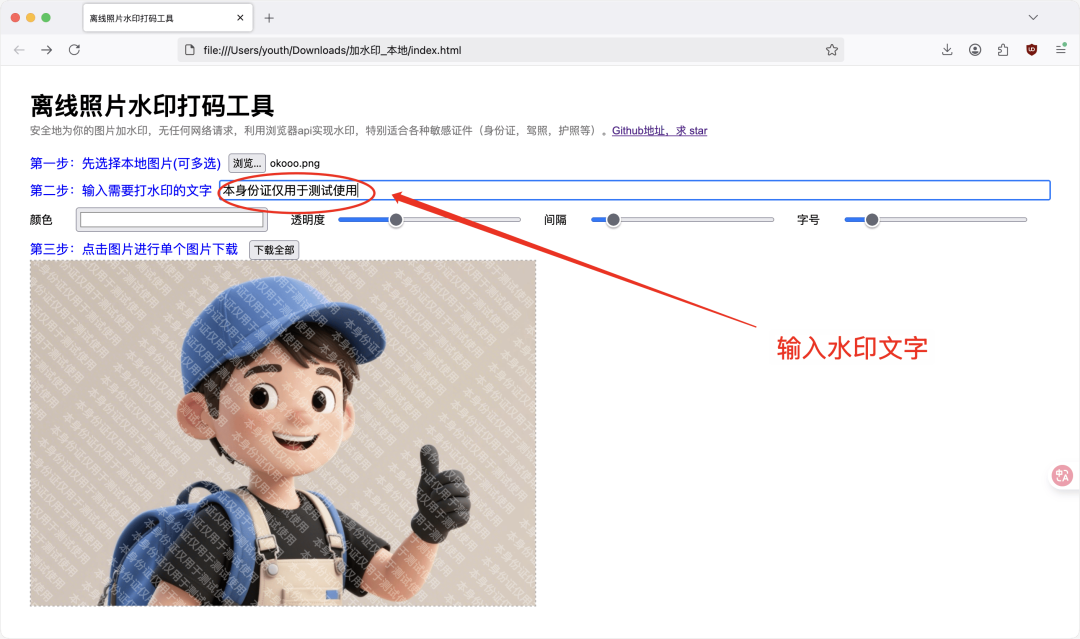Open the 浏览... file picker
The image size is (1080, 639).
pos(246,163)
